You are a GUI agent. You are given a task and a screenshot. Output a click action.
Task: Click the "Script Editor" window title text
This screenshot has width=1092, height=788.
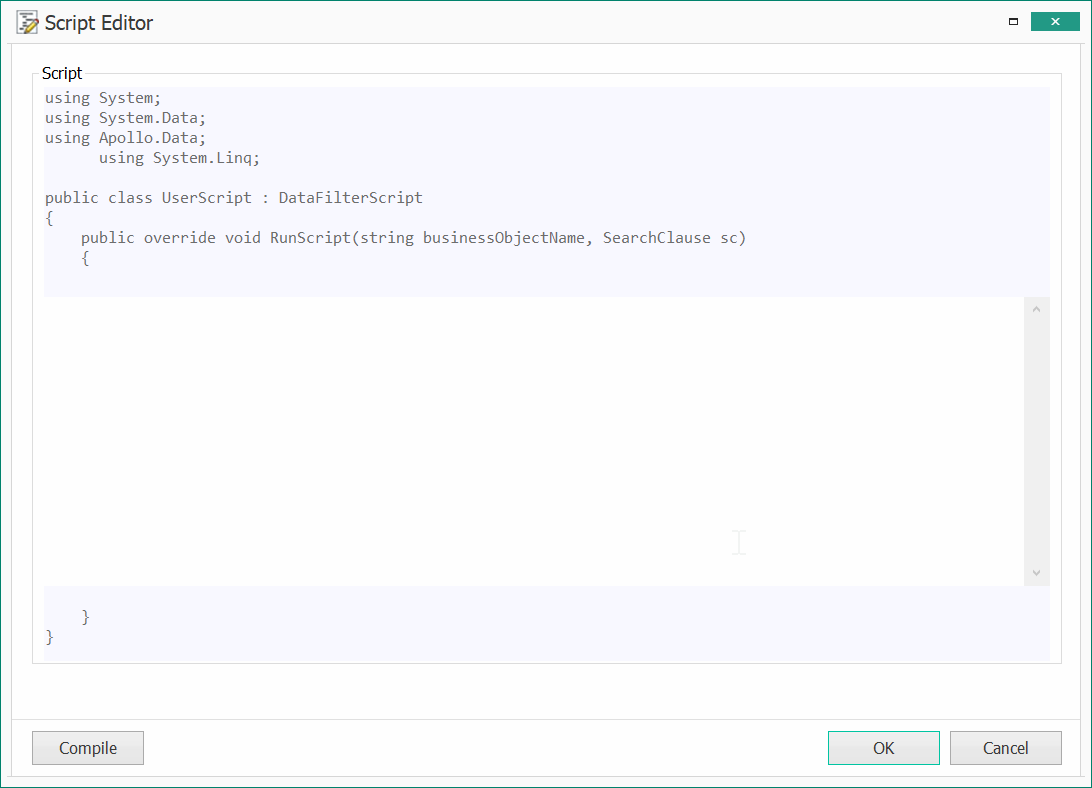[x=99, y=23]
